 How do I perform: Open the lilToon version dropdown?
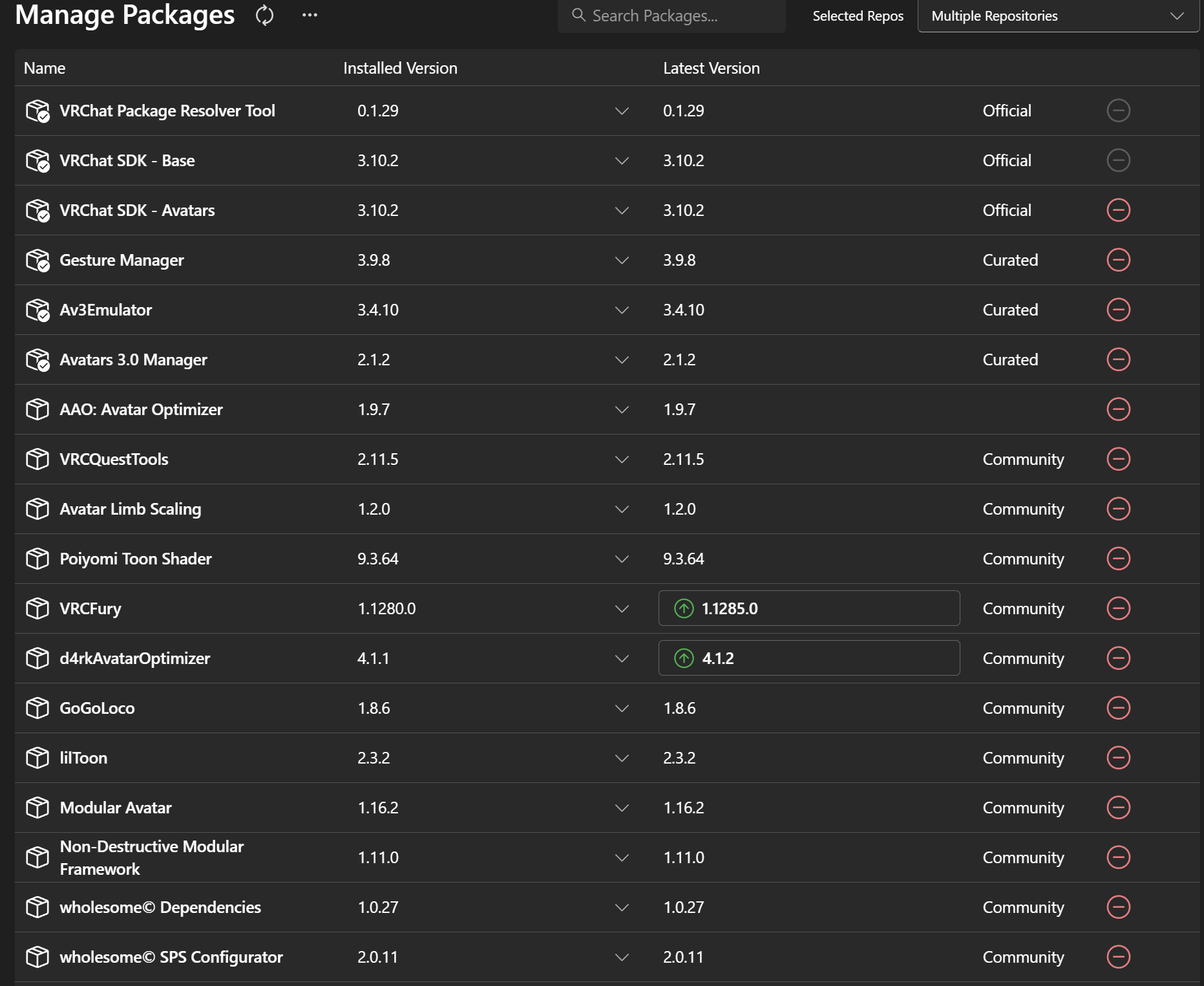pos(622,758)
